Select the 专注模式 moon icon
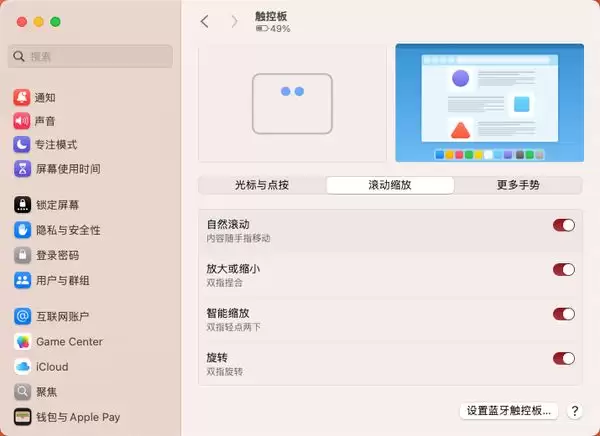The height and width of the screenshot is (436, 600). coord(22,145)
